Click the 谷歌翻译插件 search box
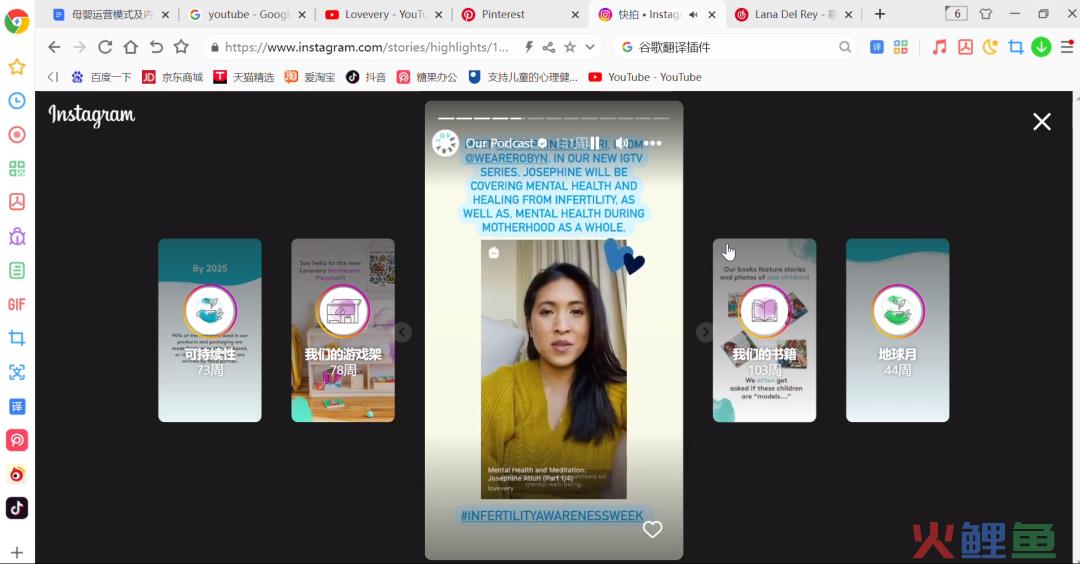 [735, 47]
